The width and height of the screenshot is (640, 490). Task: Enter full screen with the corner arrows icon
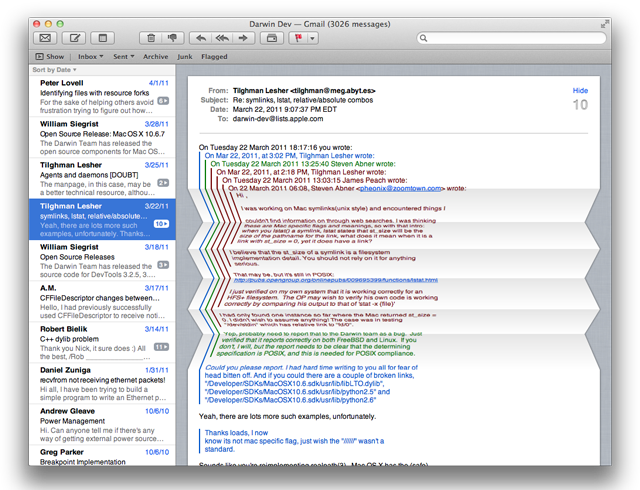tap(604, 24)
